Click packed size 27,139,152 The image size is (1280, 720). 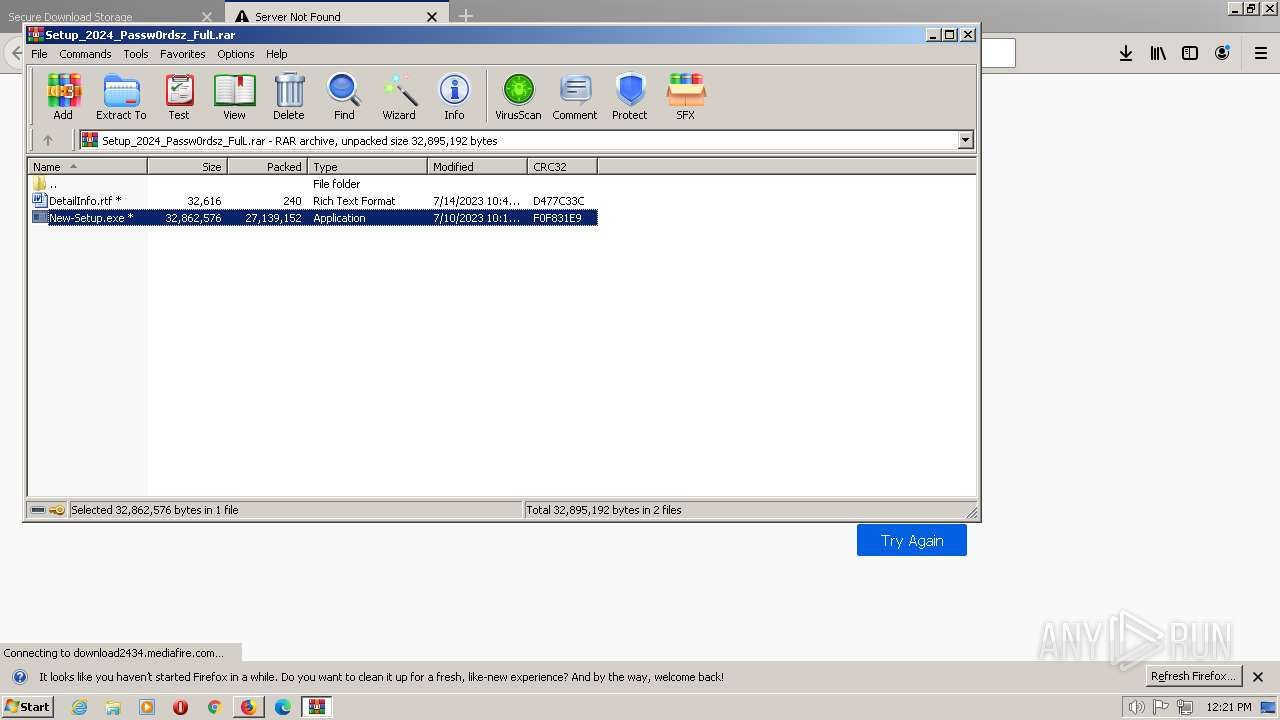point(273,218)
